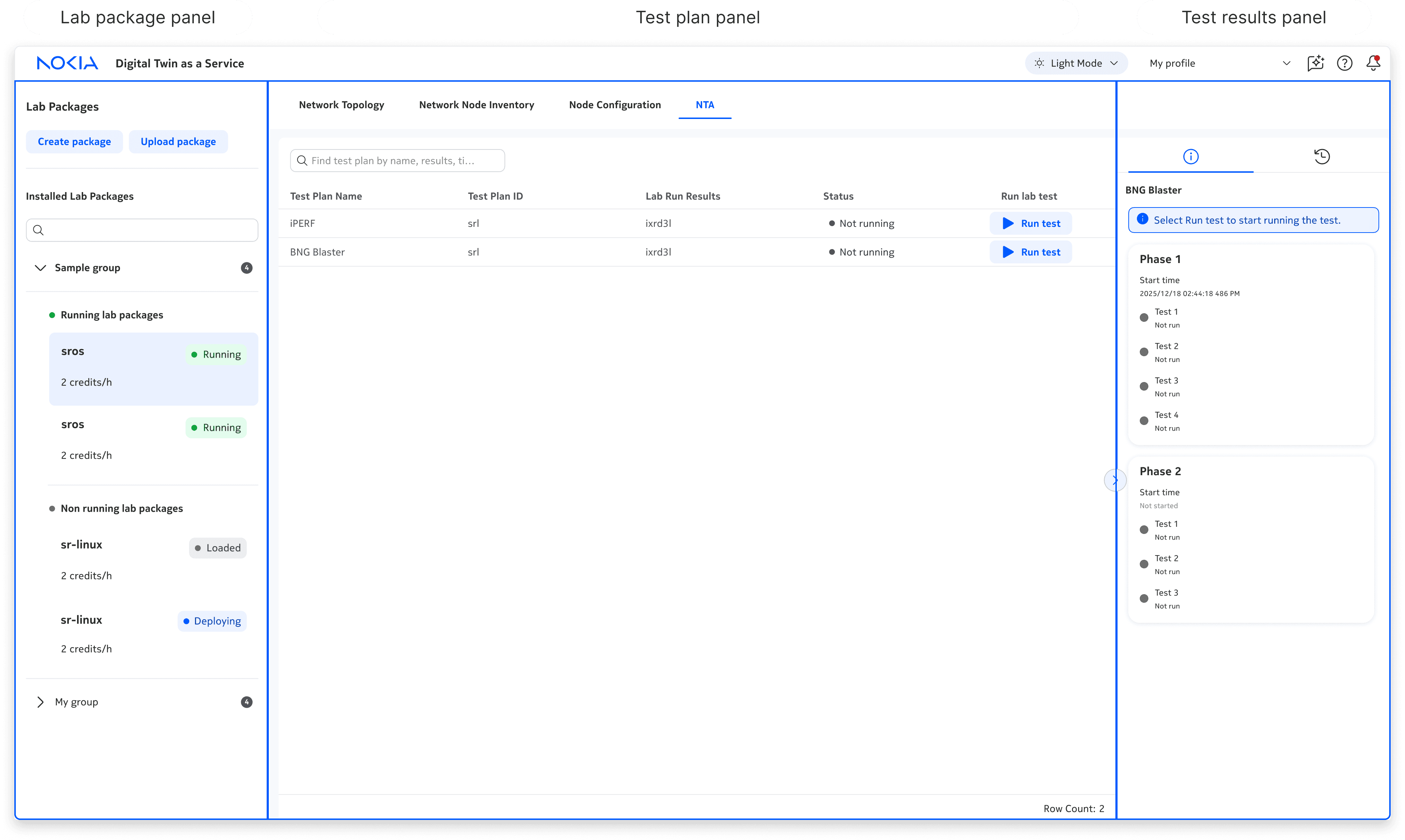Viewport: 1405px width, 840px height.
Task: Collapse the Sample group section
Action: point(40,268)
